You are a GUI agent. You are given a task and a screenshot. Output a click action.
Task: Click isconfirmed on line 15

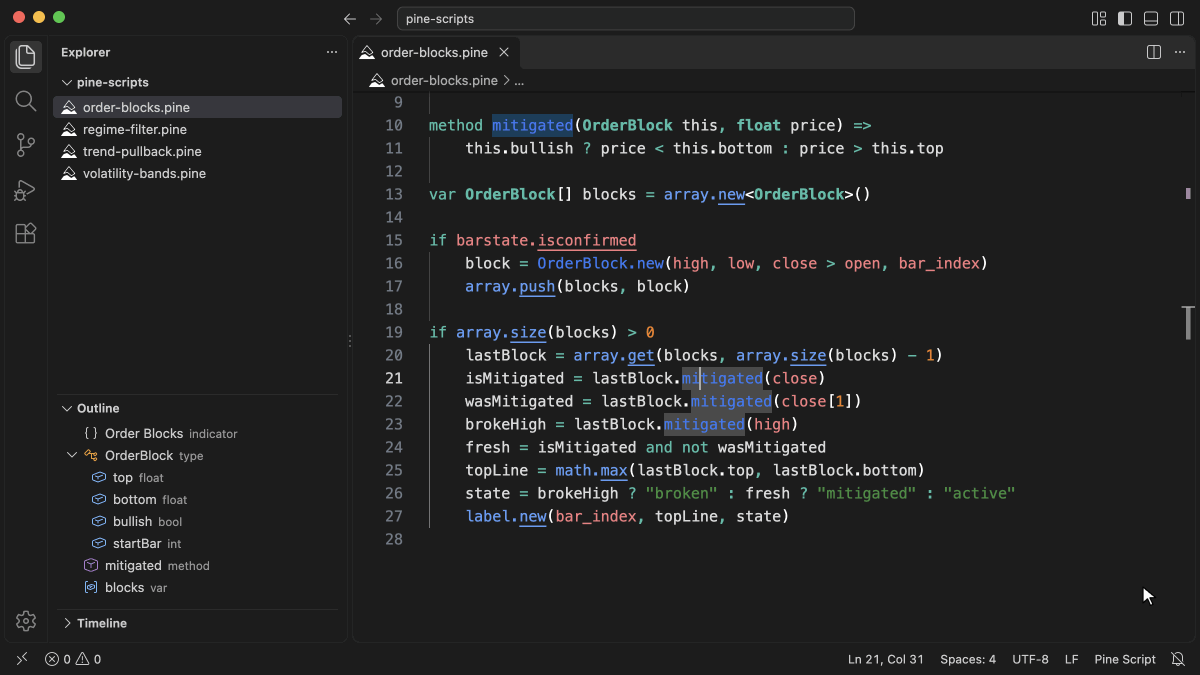pos(587,240)
